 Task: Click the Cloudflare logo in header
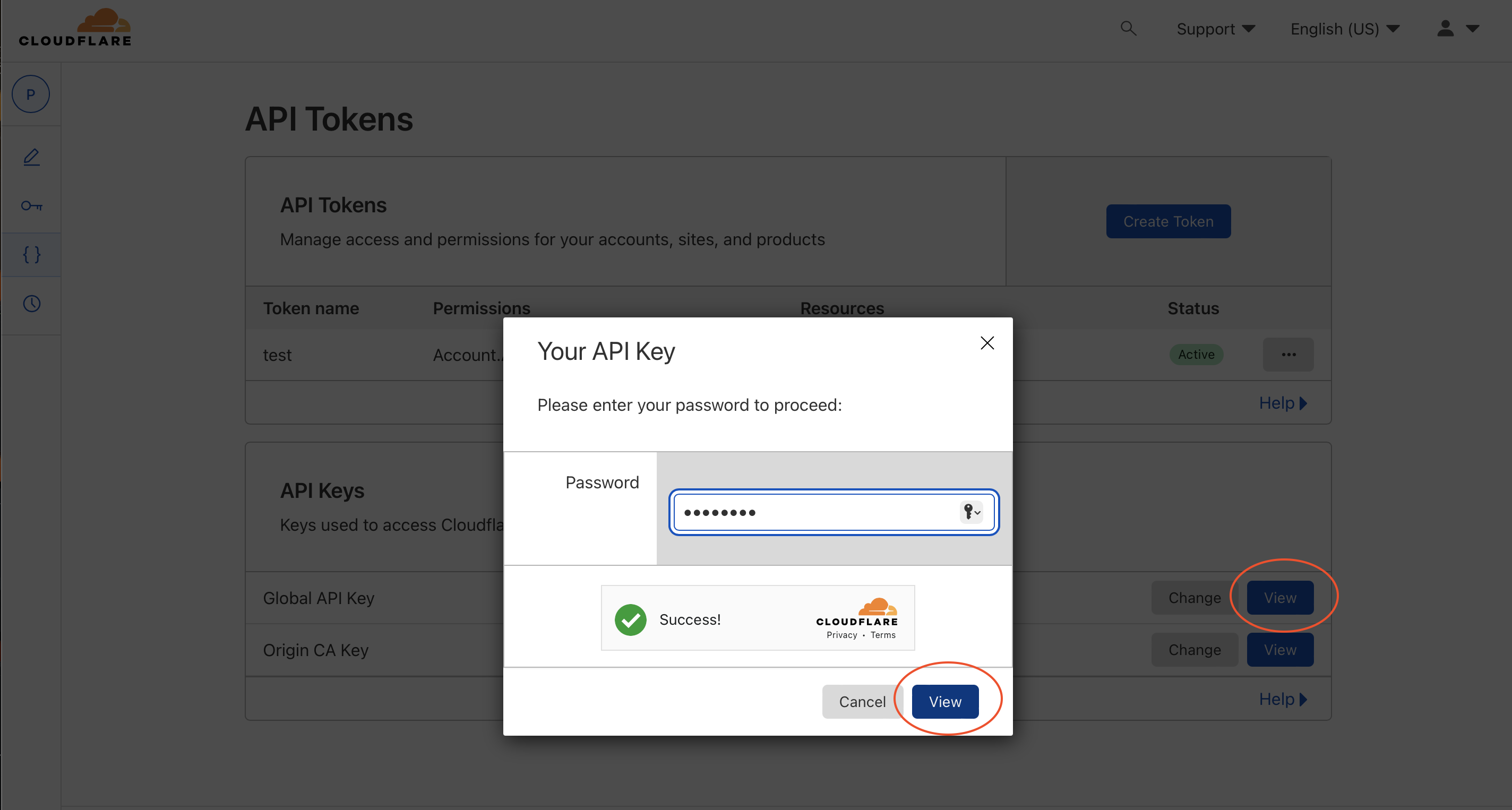coord(75,28)
